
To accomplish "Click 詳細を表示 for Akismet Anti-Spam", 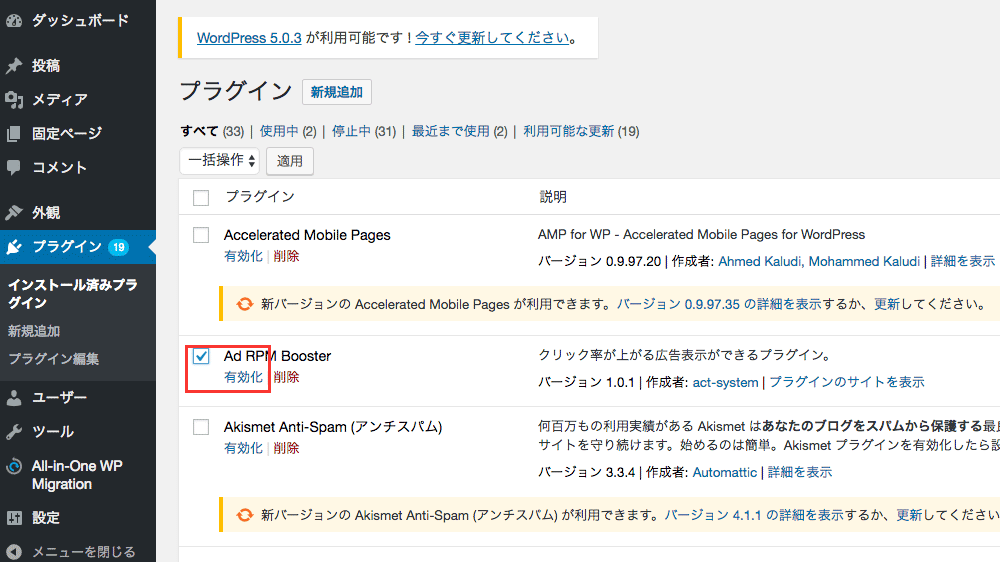I will [800, 472].
